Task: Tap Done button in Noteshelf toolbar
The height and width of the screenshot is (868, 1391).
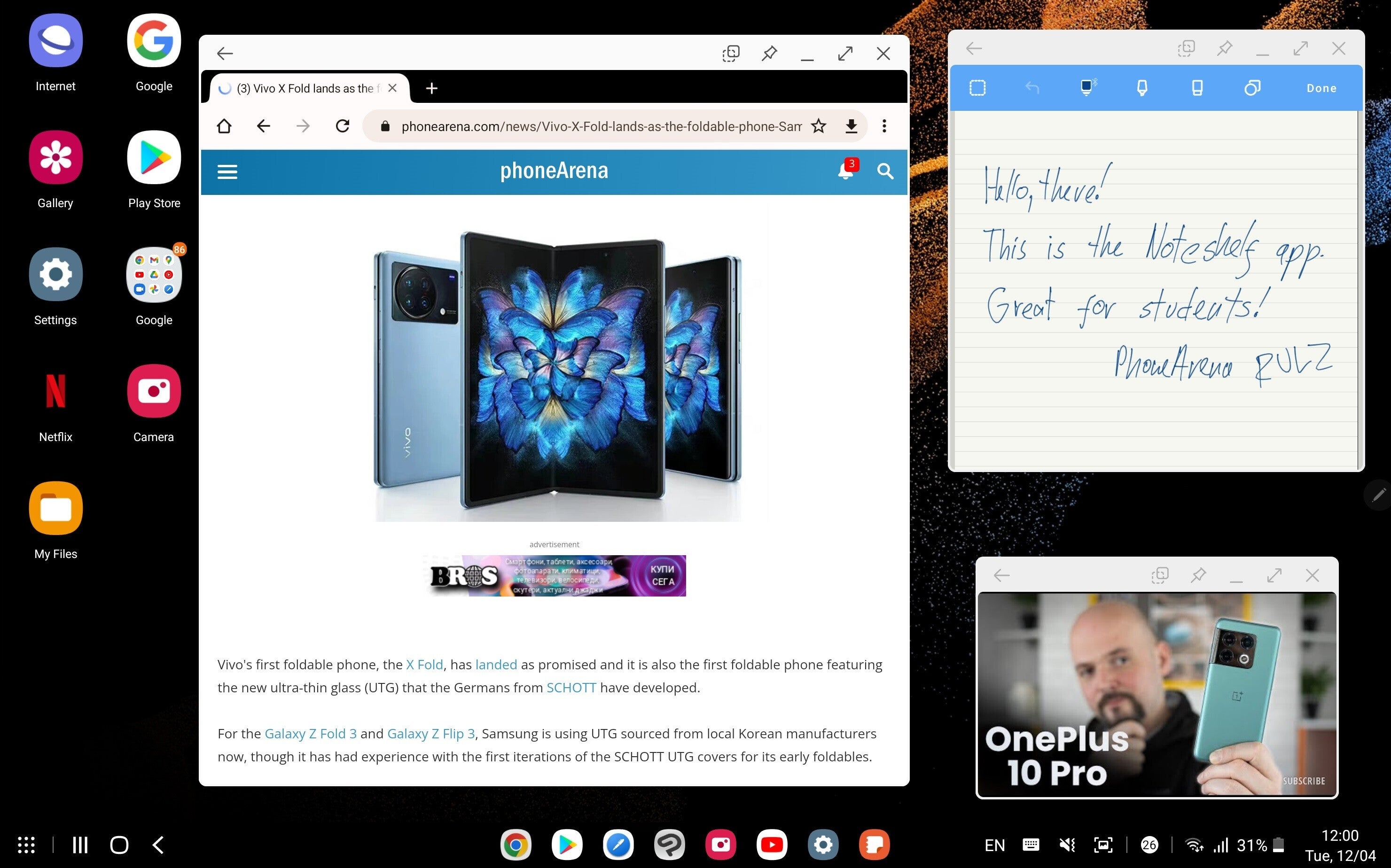Action: tap(1322, 88)
